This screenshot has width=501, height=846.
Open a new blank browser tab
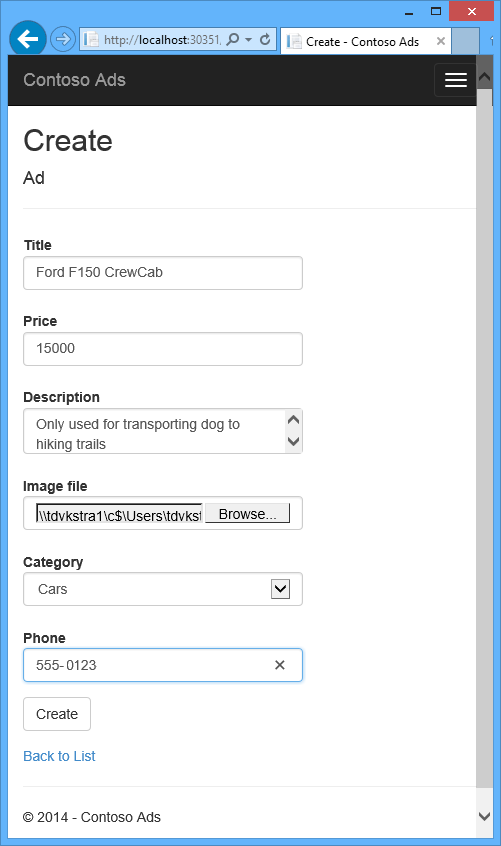tap(465, 41)
